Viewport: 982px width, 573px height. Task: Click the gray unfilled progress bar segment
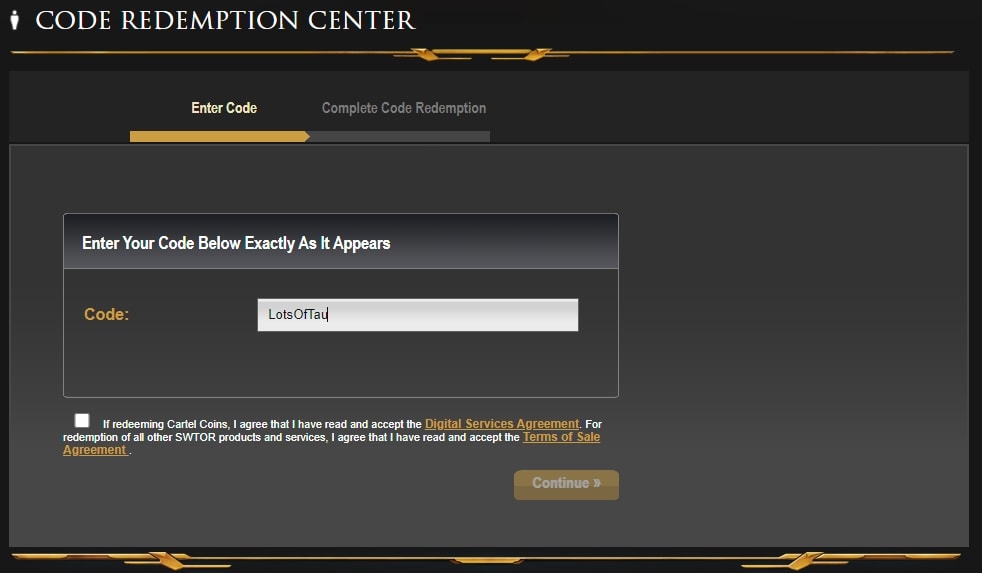pos(400,137)
